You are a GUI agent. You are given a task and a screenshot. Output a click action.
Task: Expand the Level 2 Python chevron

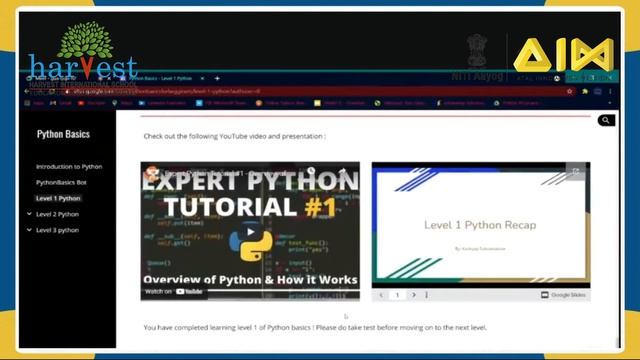tap(29, 214)
